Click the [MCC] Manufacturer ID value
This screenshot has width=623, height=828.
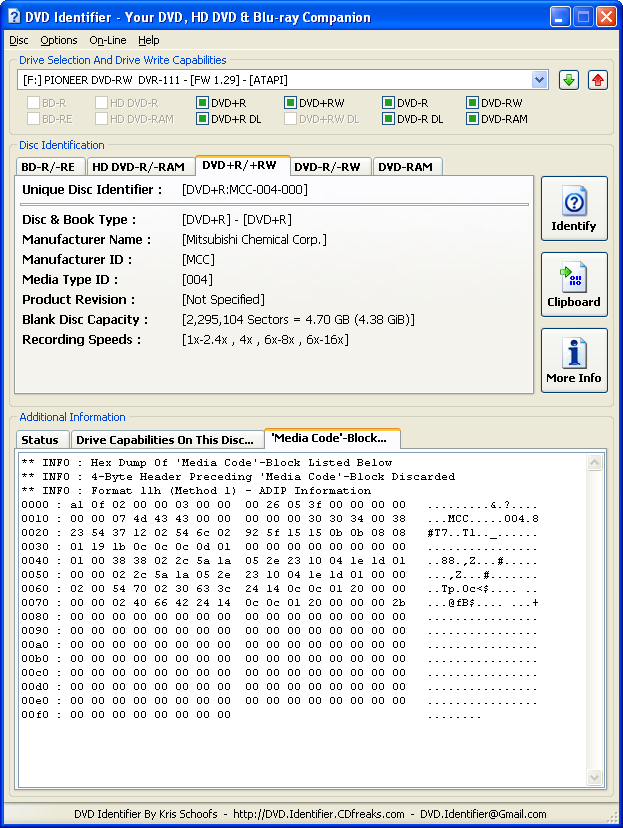point(199,260)
